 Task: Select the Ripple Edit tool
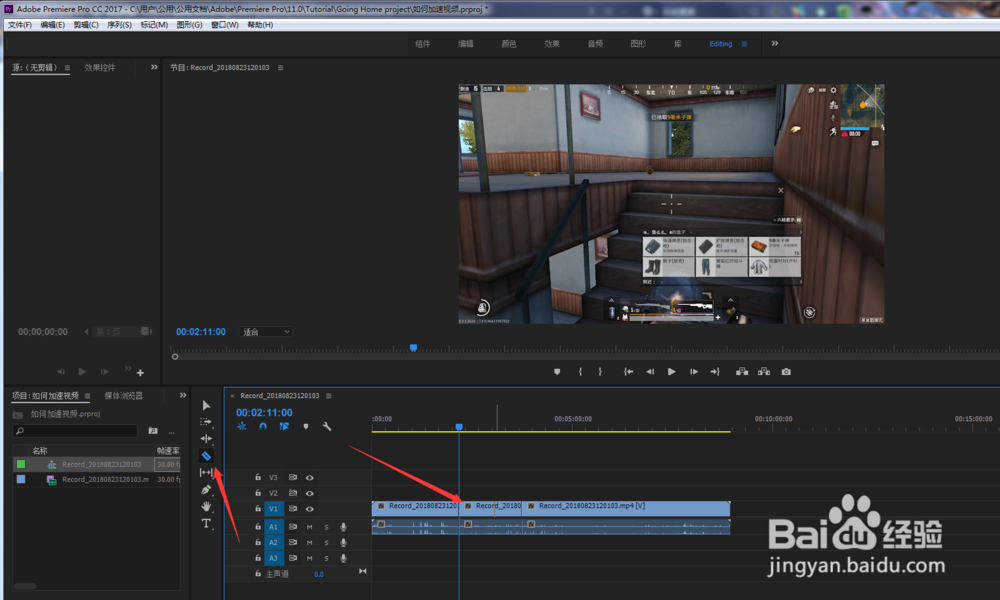click(206, 439)
